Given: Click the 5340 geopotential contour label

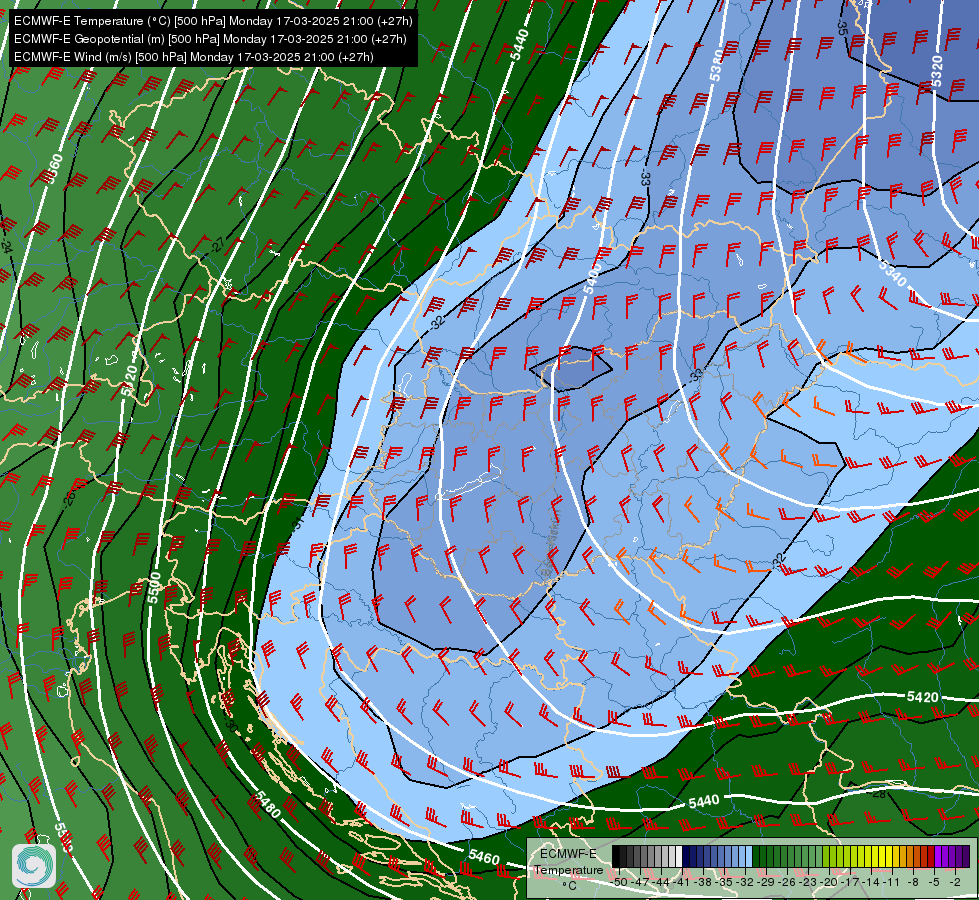Looking at the screenshot, I should (x=893, y=273).
